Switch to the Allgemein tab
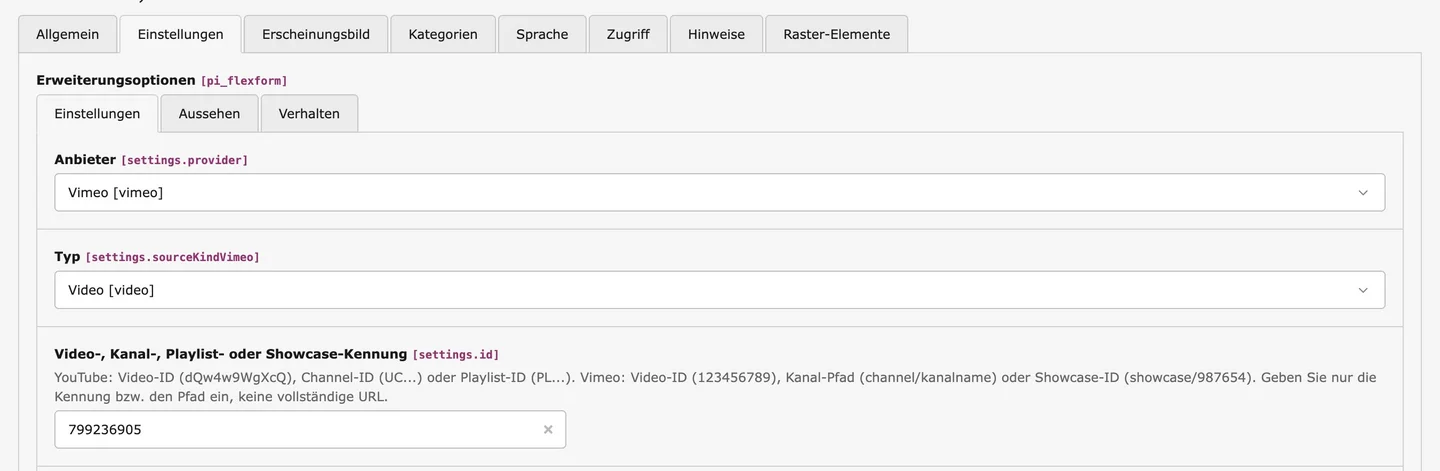 [67, 34]
